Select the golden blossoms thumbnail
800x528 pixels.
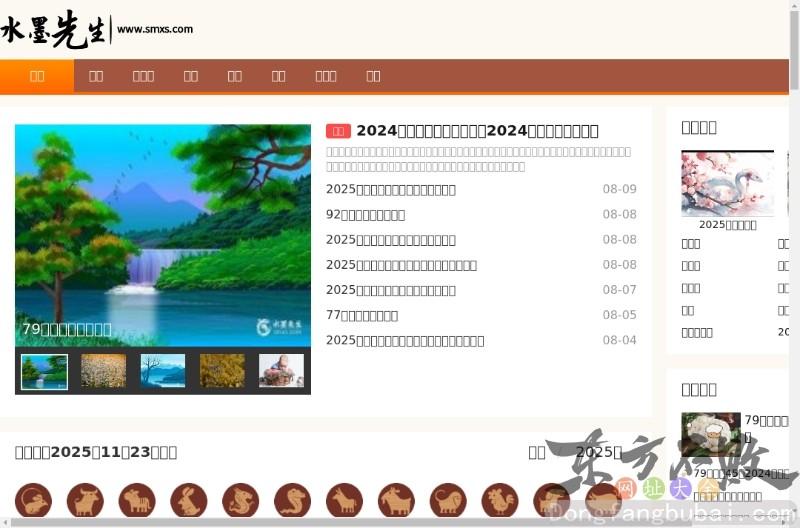(x=222, y=371)
